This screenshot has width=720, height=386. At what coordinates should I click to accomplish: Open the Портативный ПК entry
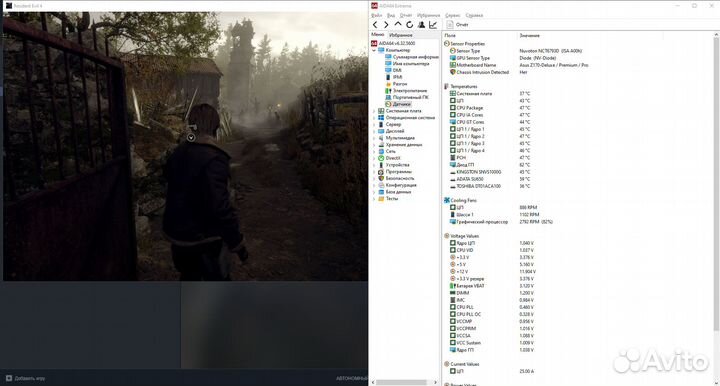[x=411, y=97]
